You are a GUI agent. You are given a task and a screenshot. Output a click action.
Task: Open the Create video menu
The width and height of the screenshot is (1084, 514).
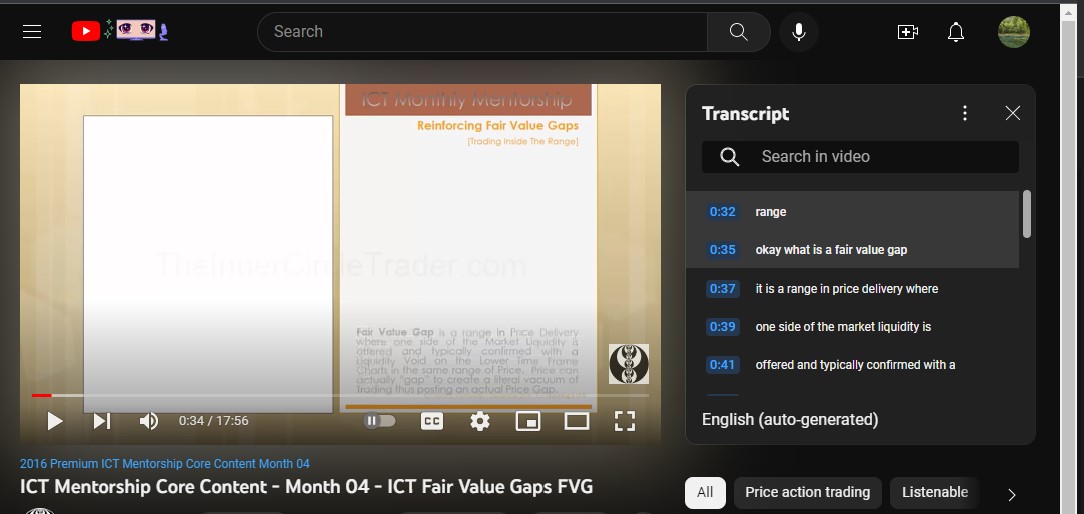(907, 32)
